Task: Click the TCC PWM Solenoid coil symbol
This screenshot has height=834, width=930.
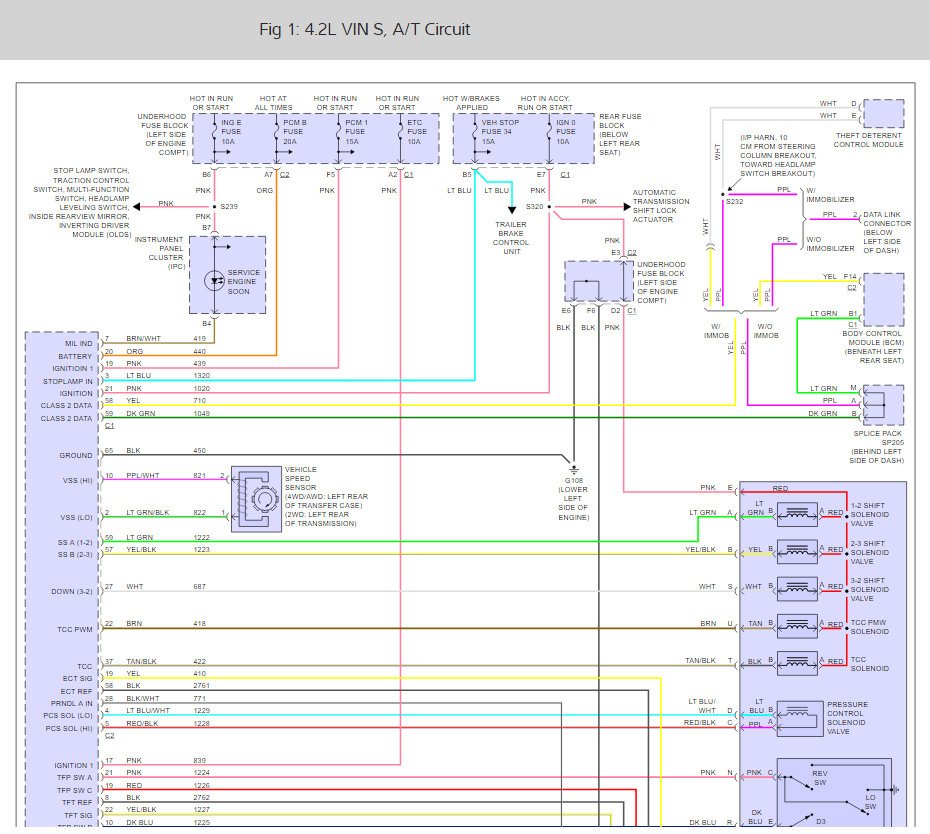Action: pyautogui.click(x=797, y=625)
